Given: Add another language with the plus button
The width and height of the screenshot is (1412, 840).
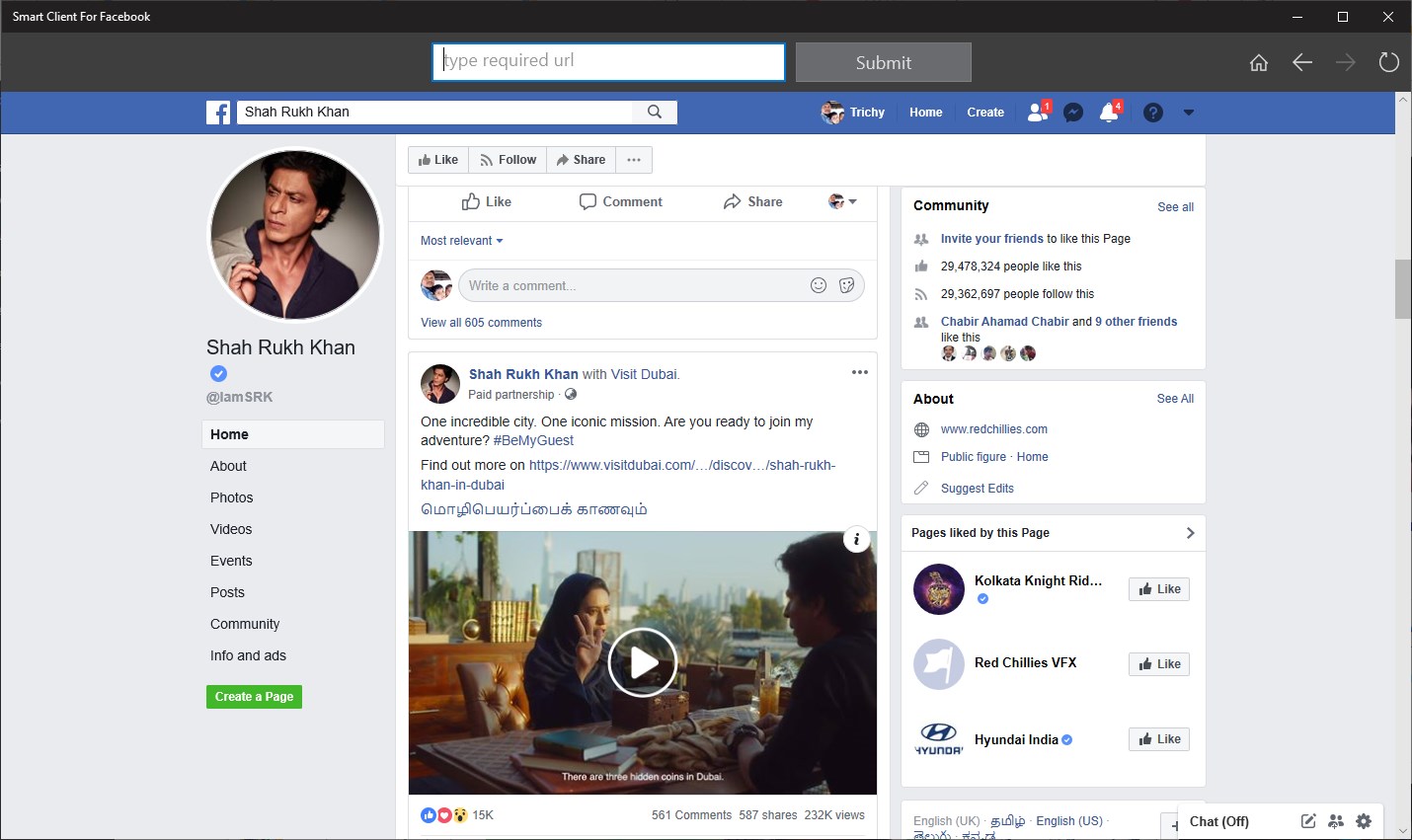Looking at the screenshot, I should click(1173, 825).
